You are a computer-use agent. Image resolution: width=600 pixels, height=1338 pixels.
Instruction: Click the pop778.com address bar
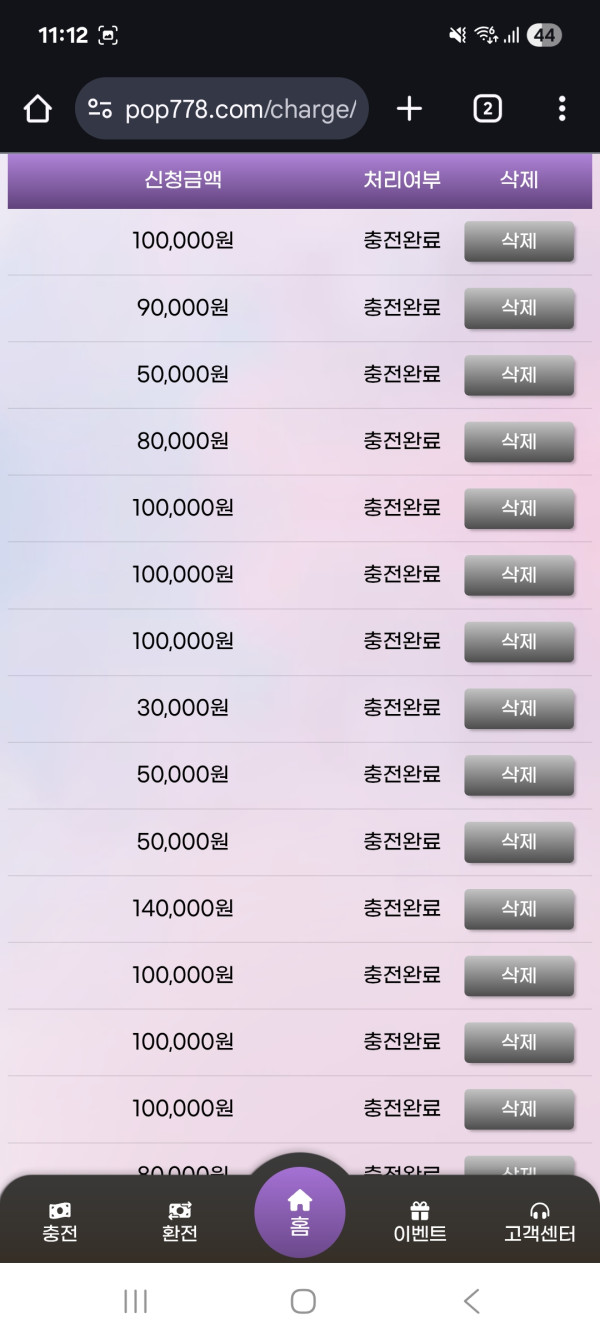[240, 109]
